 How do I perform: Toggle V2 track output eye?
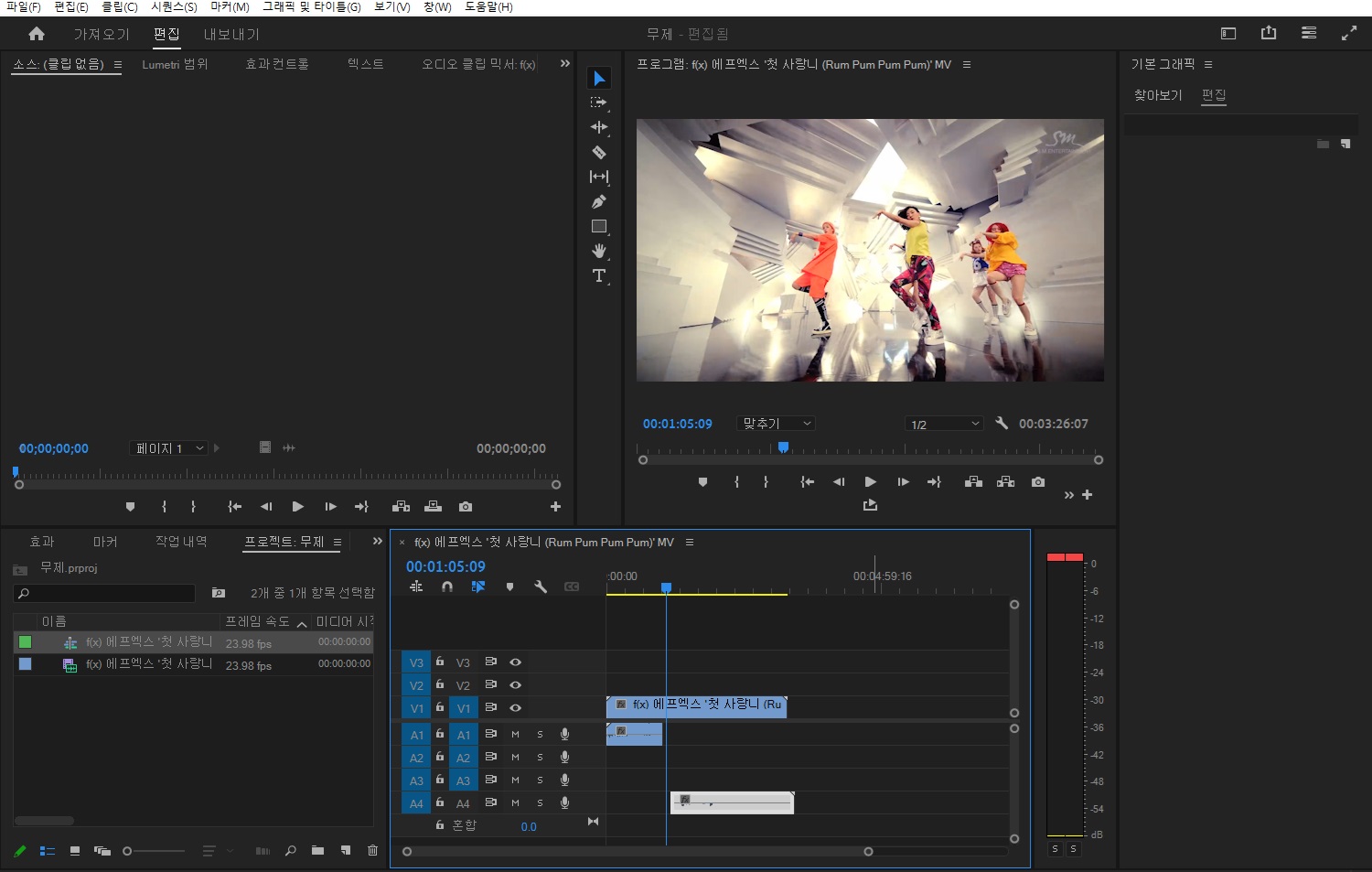click(x=515, y=684)
